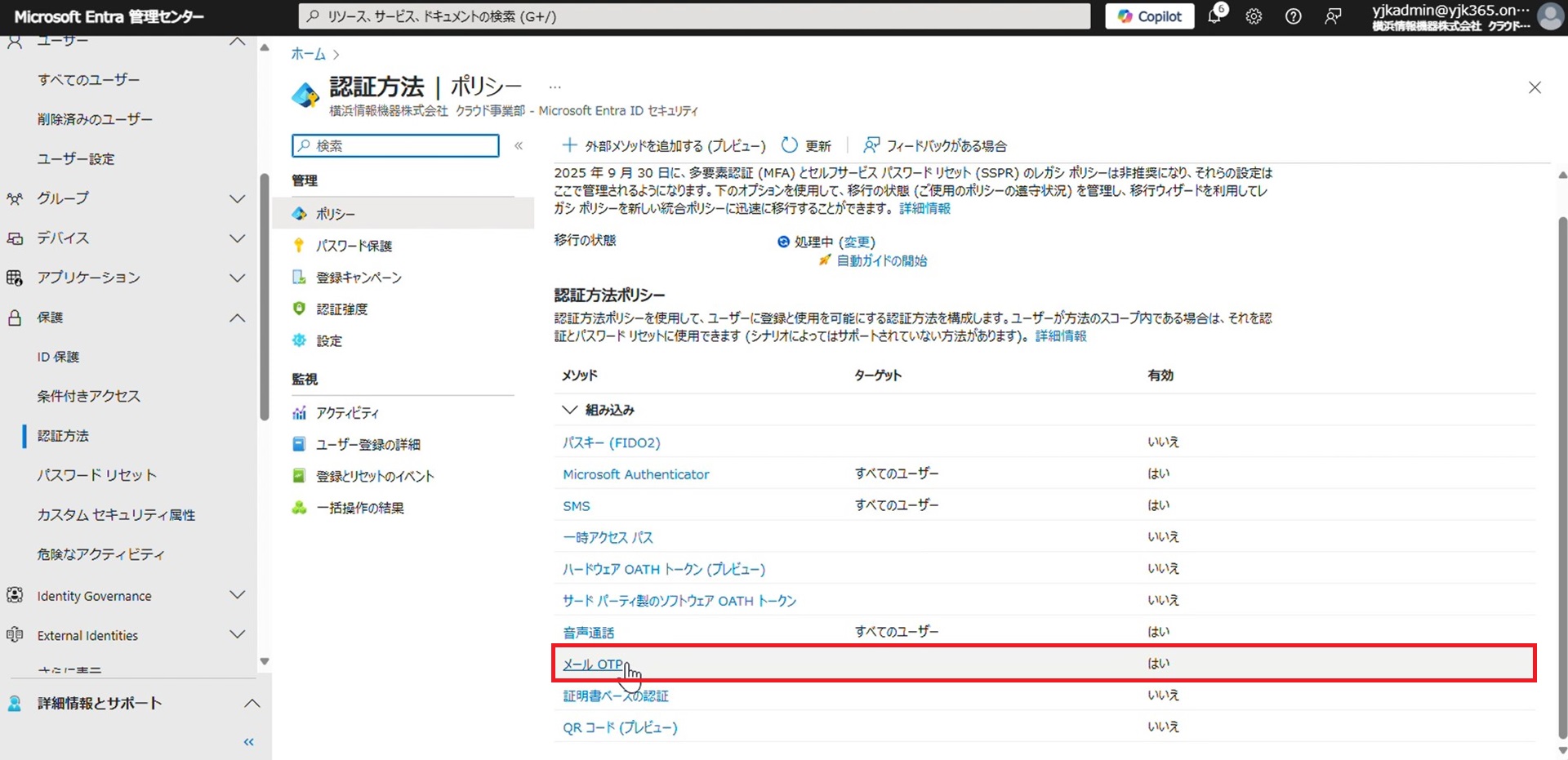Screen dimensions: 1568x760
Task: Collapse the inner menu with double-chevron
Action: pyautogui.click(x=519, y=146)
